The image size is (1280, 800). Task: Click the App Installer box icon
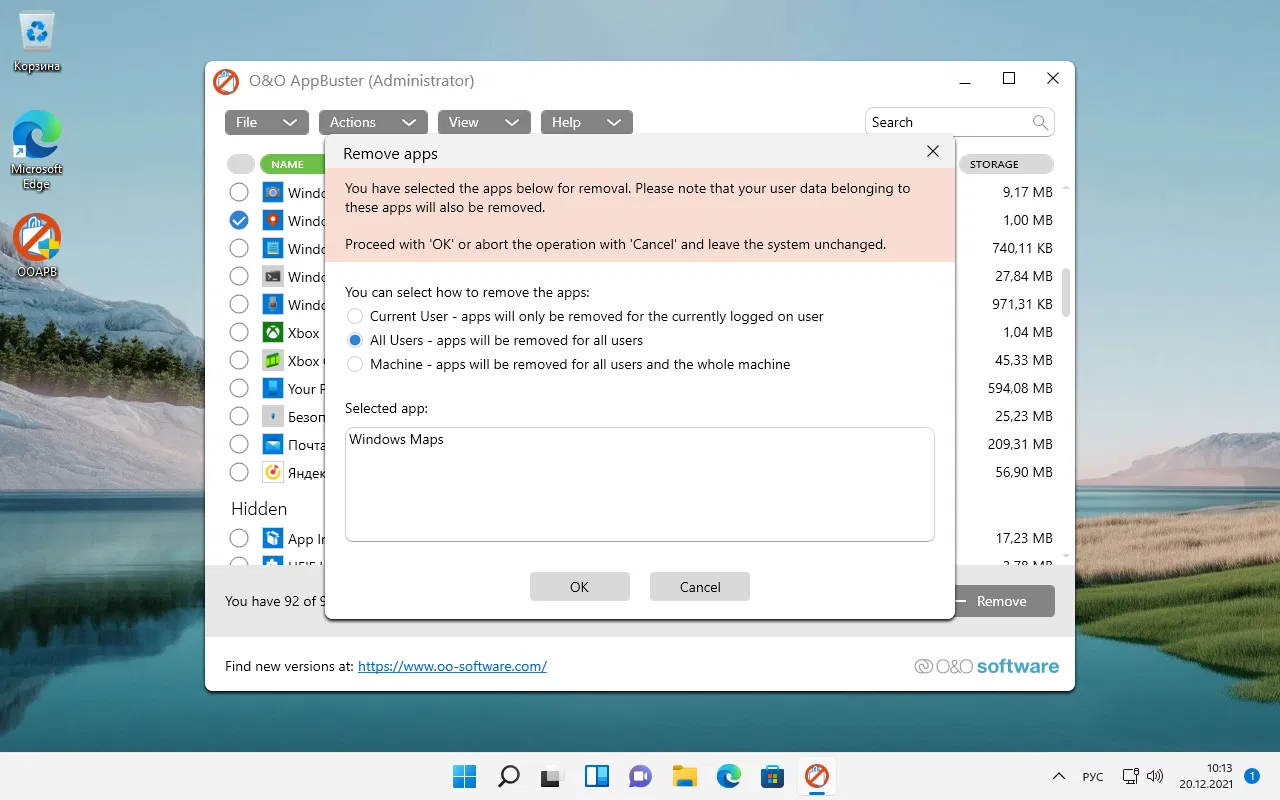coord(273,538)
